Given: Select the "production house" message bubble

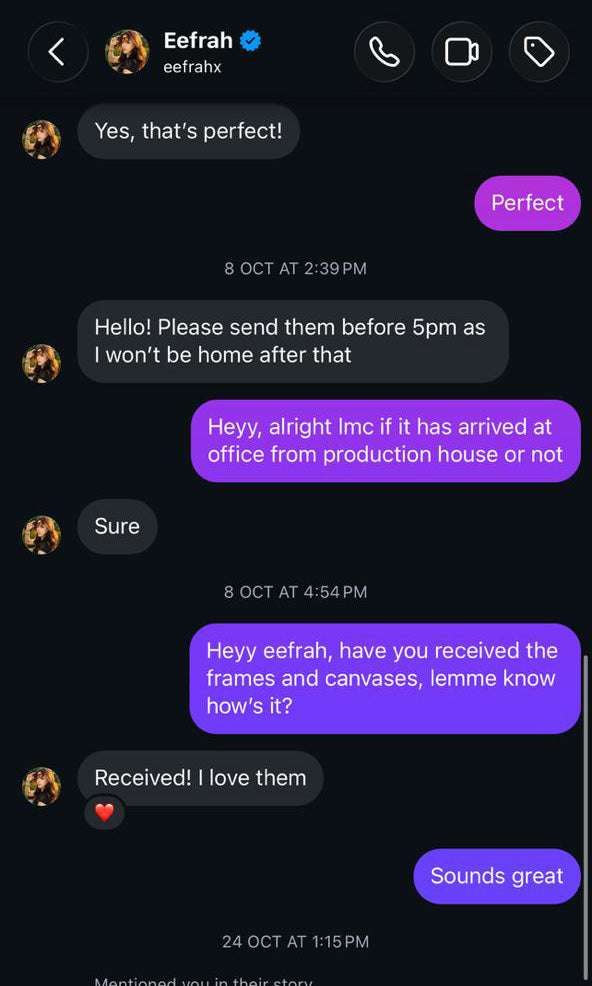Looking at the screenshot, I should click(x=386, y=441).
